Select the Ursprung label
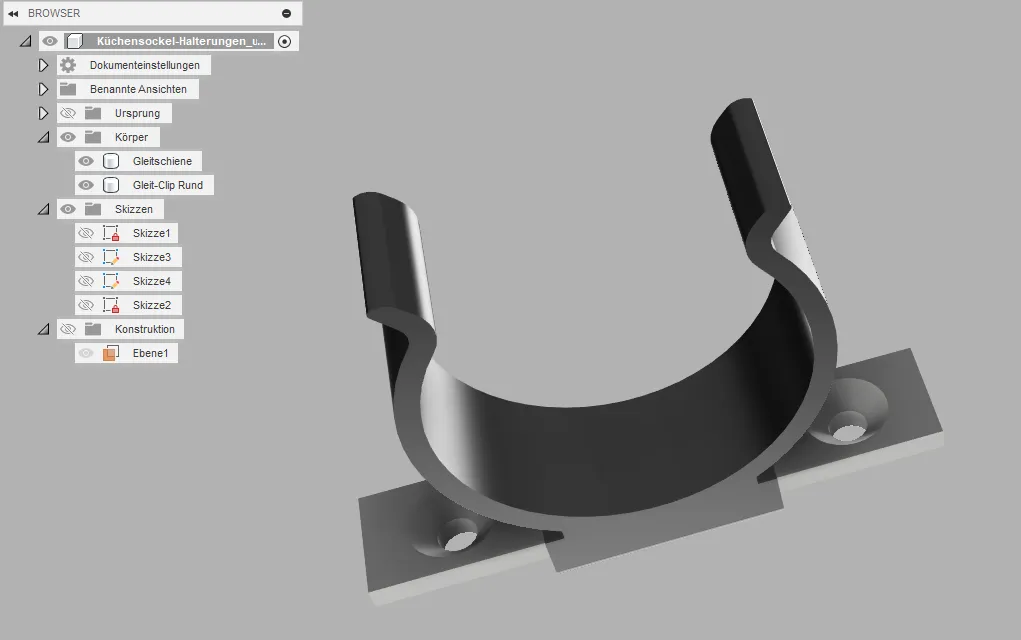The image size is (1021, 640). coord(137,113)
